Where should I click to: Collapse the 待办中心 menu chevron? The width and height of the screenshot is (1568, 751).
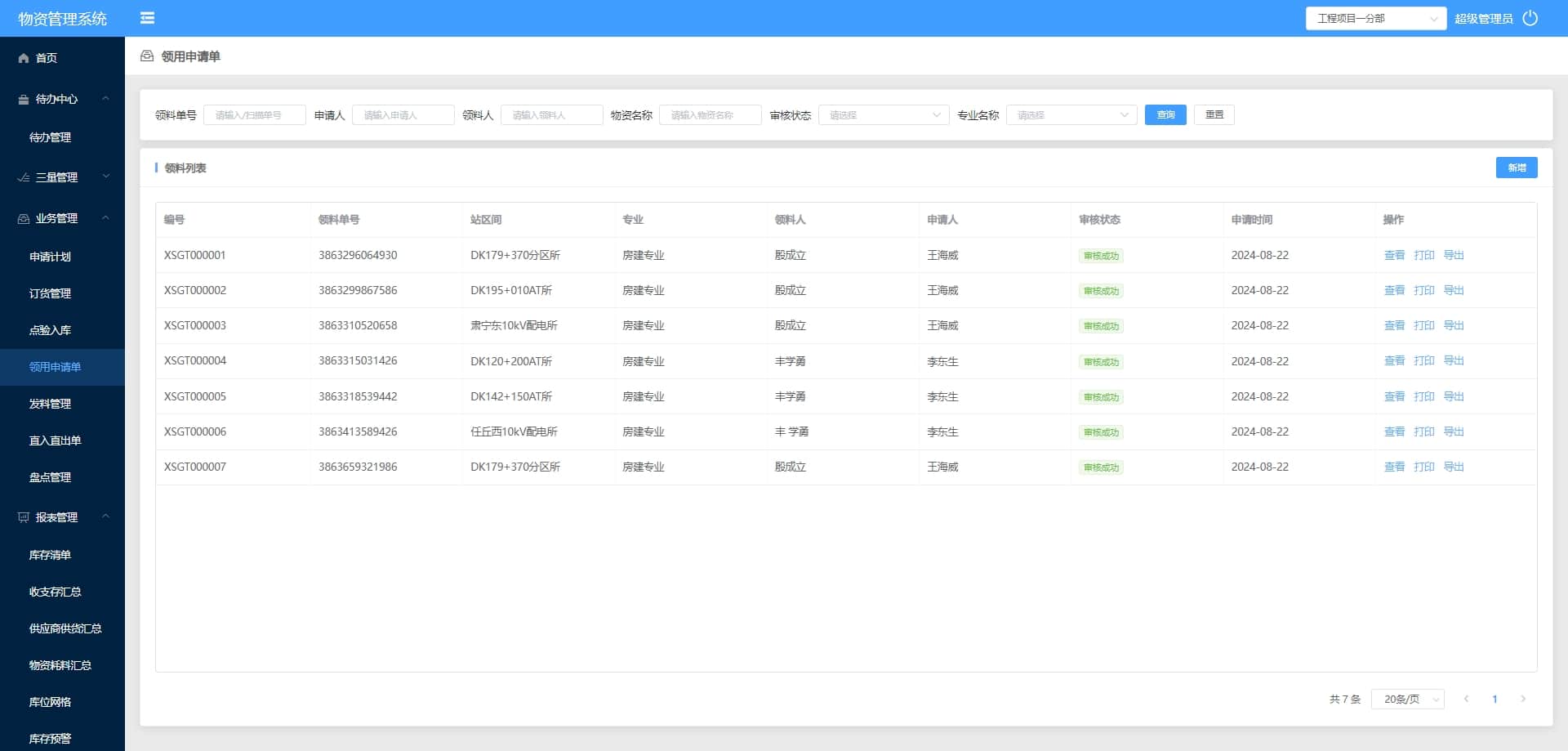(105, 99)
